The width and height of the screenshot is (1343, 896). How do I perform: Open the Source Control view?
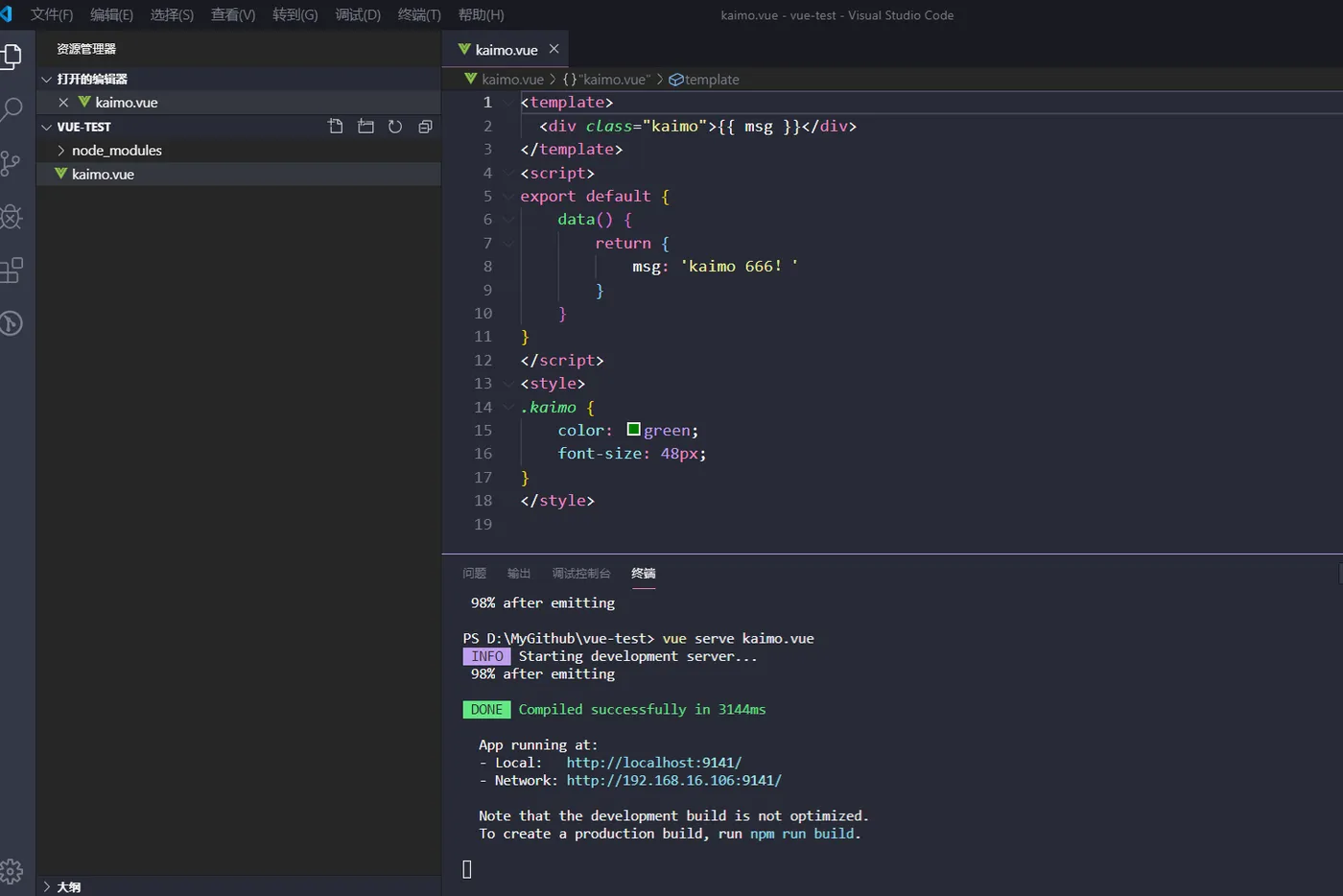[x=11, y=163]
